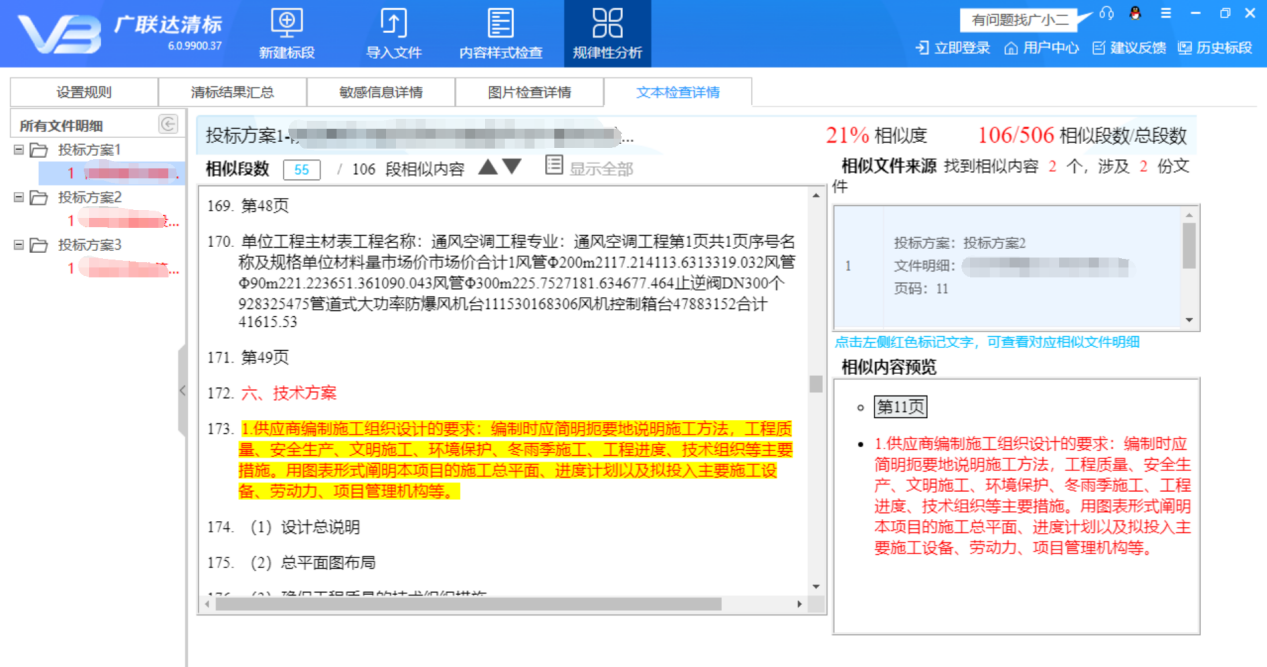The image size is (1267, 667).
Task: Open the 图片检查详情 tab
Action: tap(531, 91)
